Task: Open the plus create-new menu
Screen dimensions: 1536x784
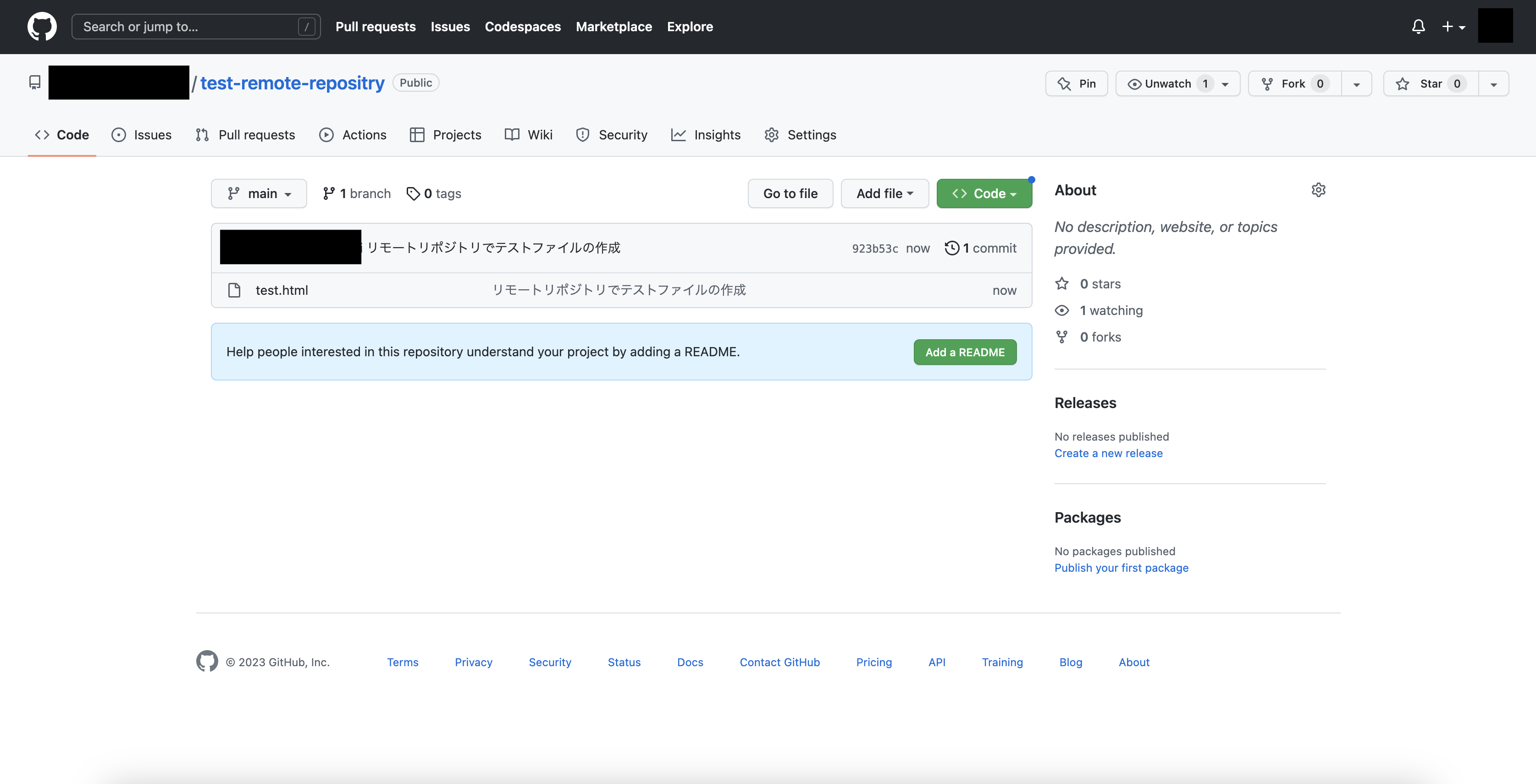Action: (x=1453, y=27)
